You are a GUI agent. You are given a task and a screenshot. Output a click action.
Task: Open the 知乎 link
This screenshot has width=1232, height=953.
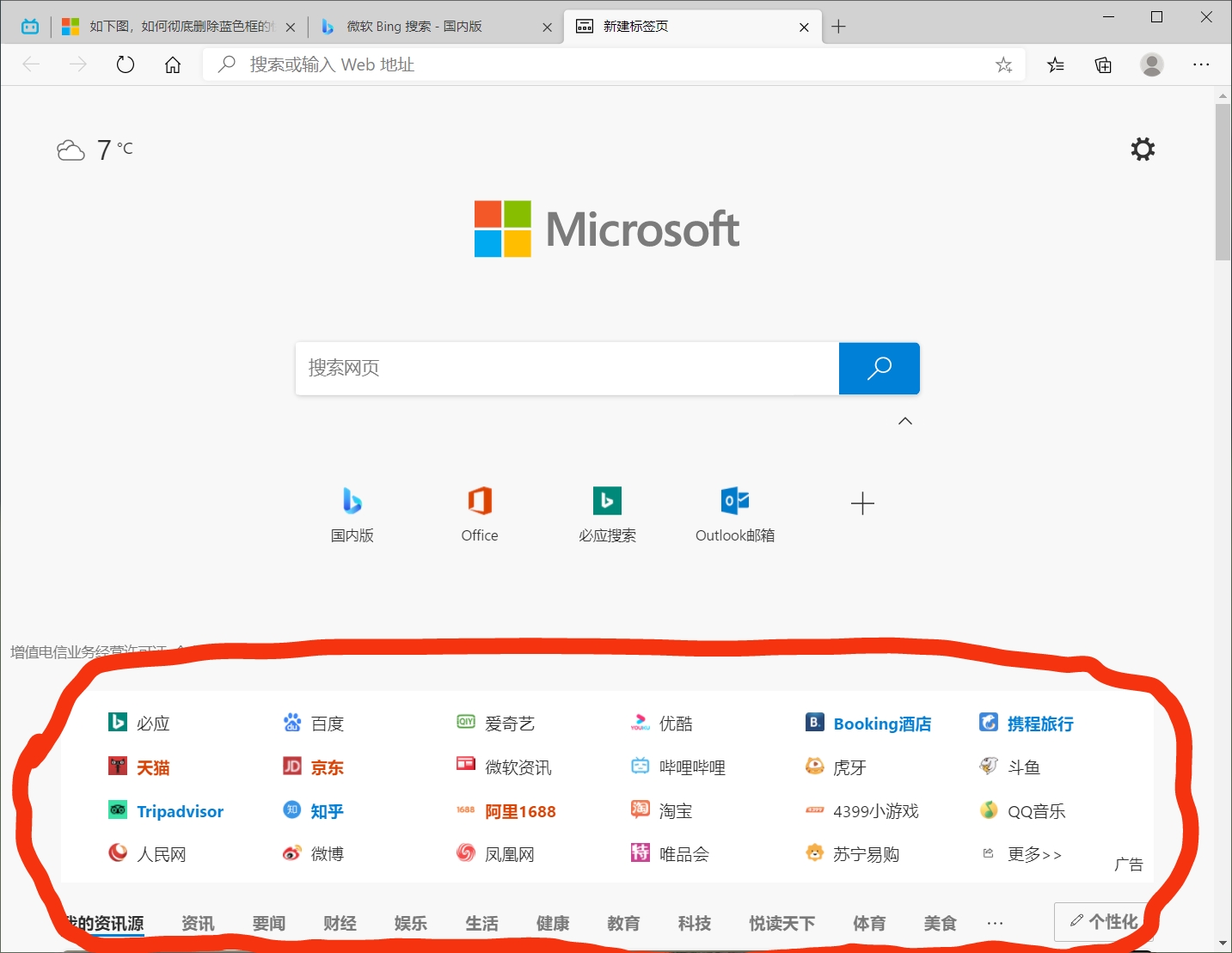pos(314,811)
